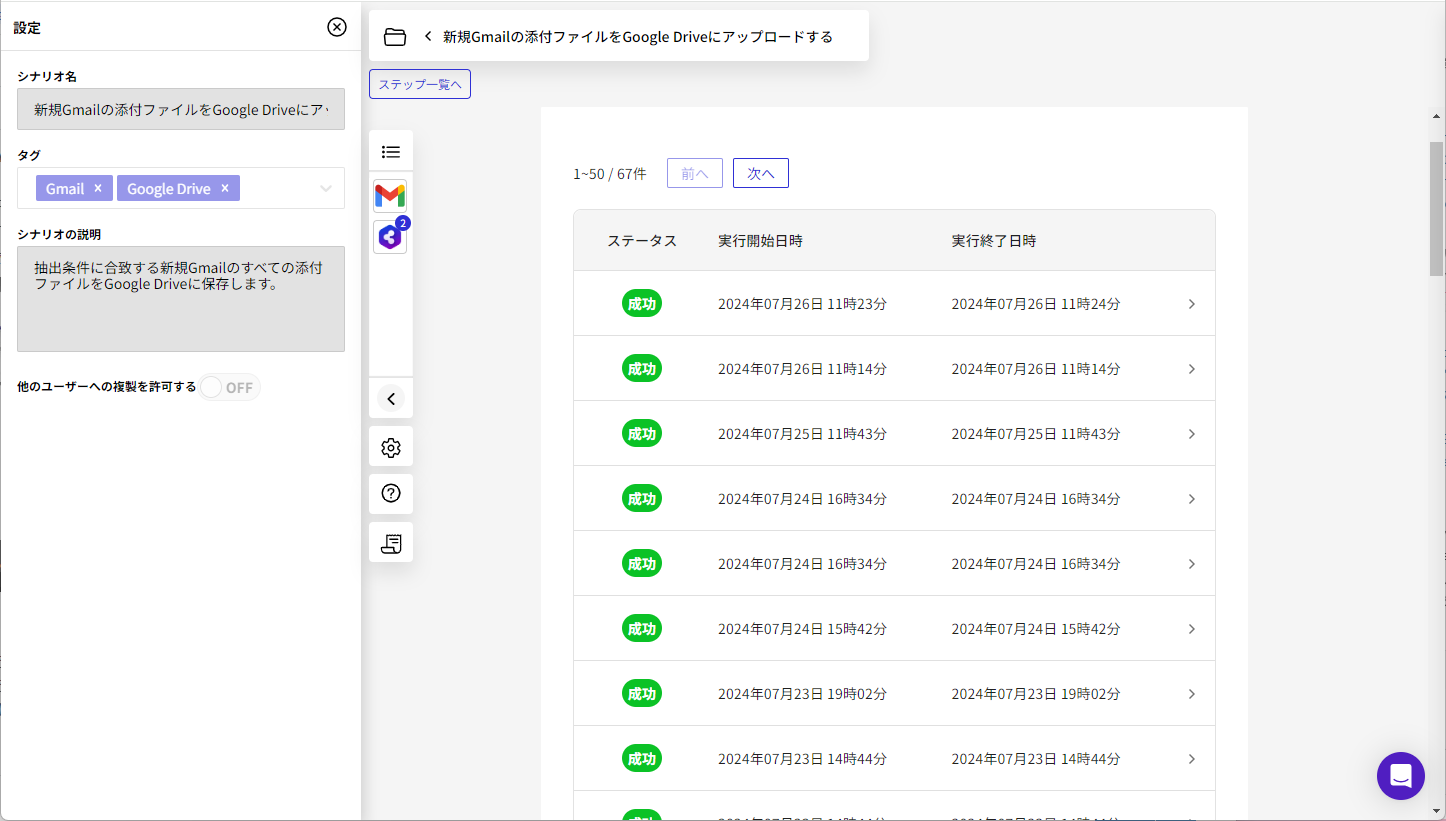Open settings gear icon in sidebar

pyautogui.click(x=391, y=447)
